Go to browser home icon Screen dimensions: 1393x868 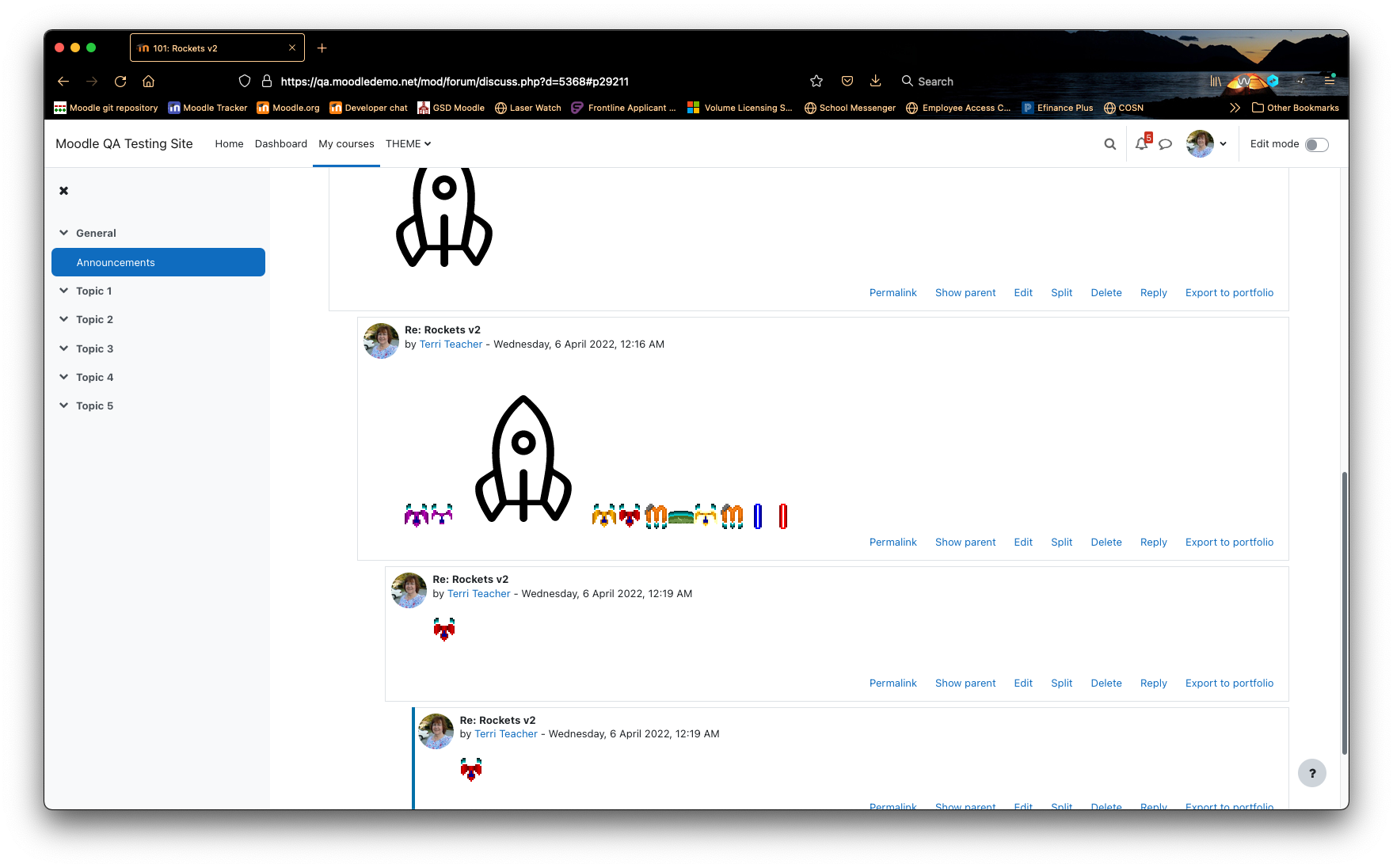pyautogui.click(x=148, y=82)
